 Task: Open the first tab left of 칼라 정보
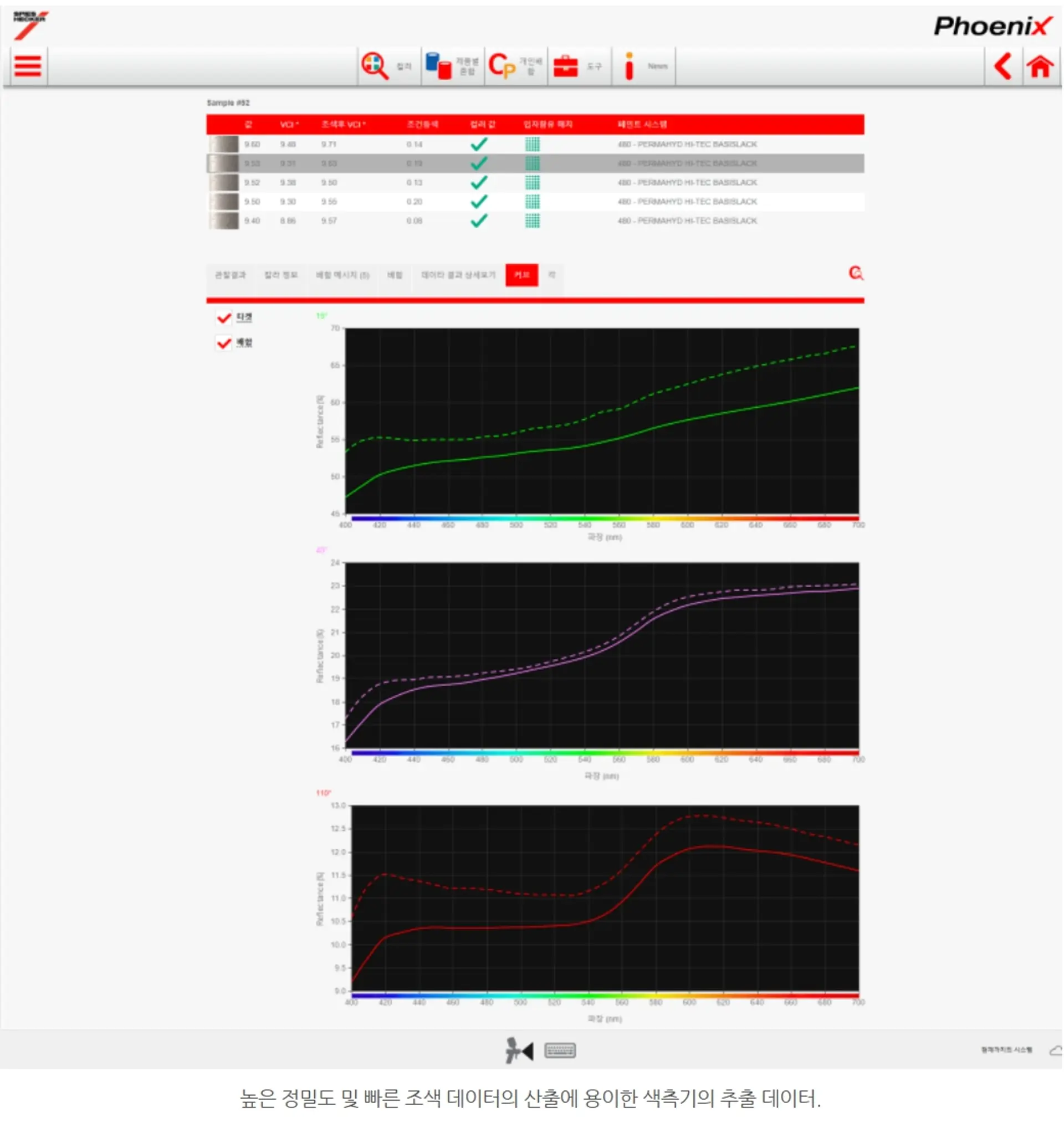click(230, 275)
